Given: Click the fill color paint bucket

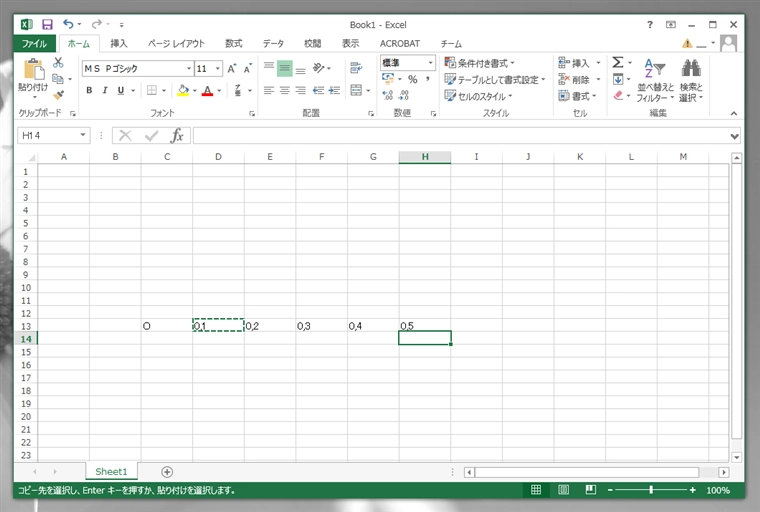Looking at the screenshot, I should click(x=183, y=90).
